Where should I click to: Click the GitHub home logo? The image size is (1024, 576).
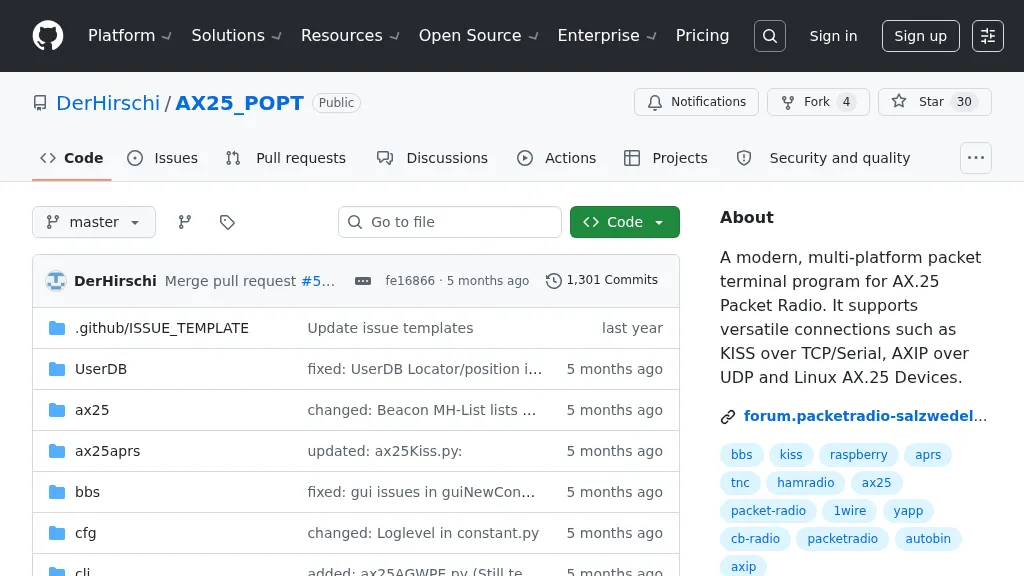tap(47, 36)
